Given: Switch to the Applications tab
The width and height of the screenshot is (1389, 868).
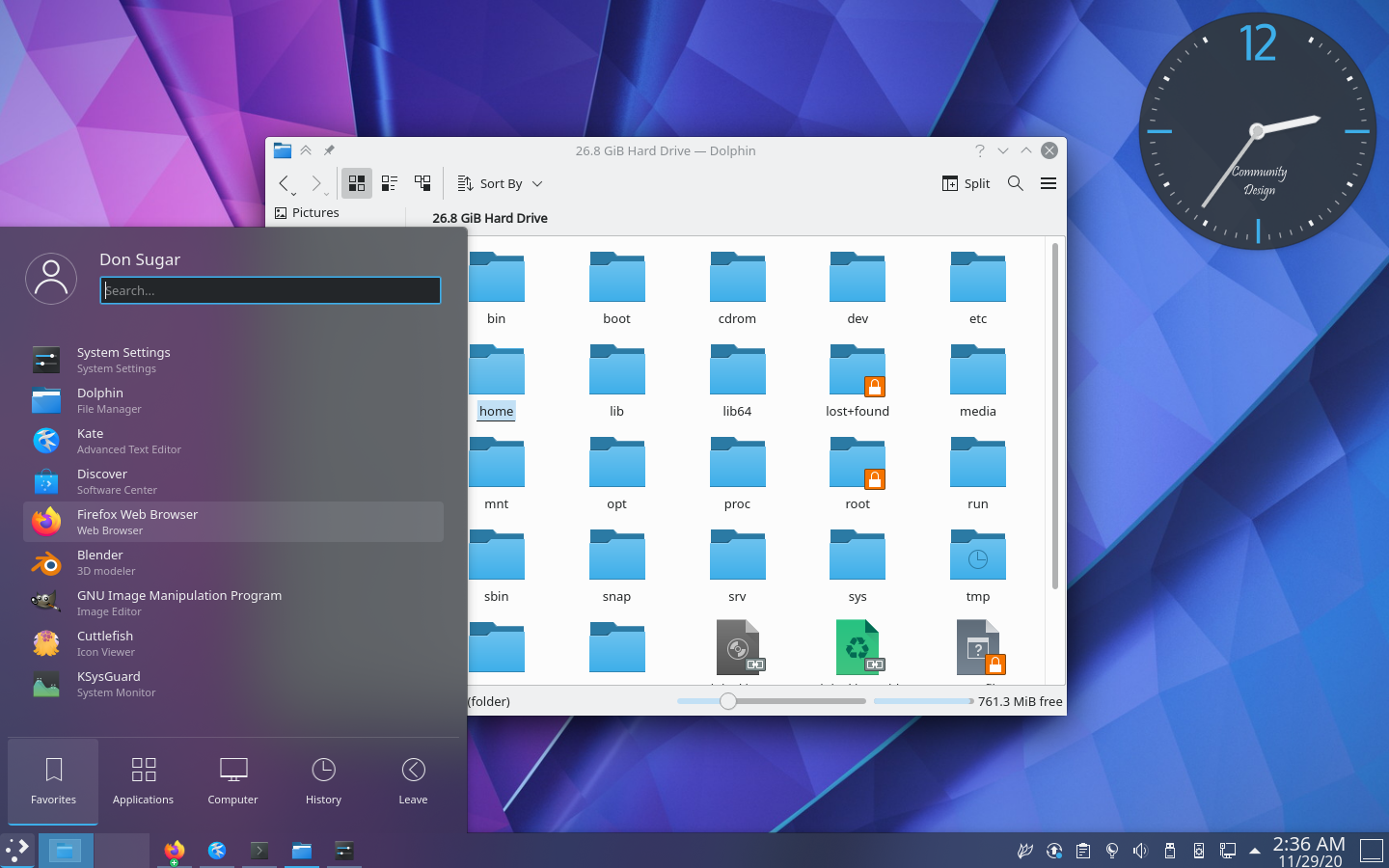Looking at the screenshot, I should (143, 781).
